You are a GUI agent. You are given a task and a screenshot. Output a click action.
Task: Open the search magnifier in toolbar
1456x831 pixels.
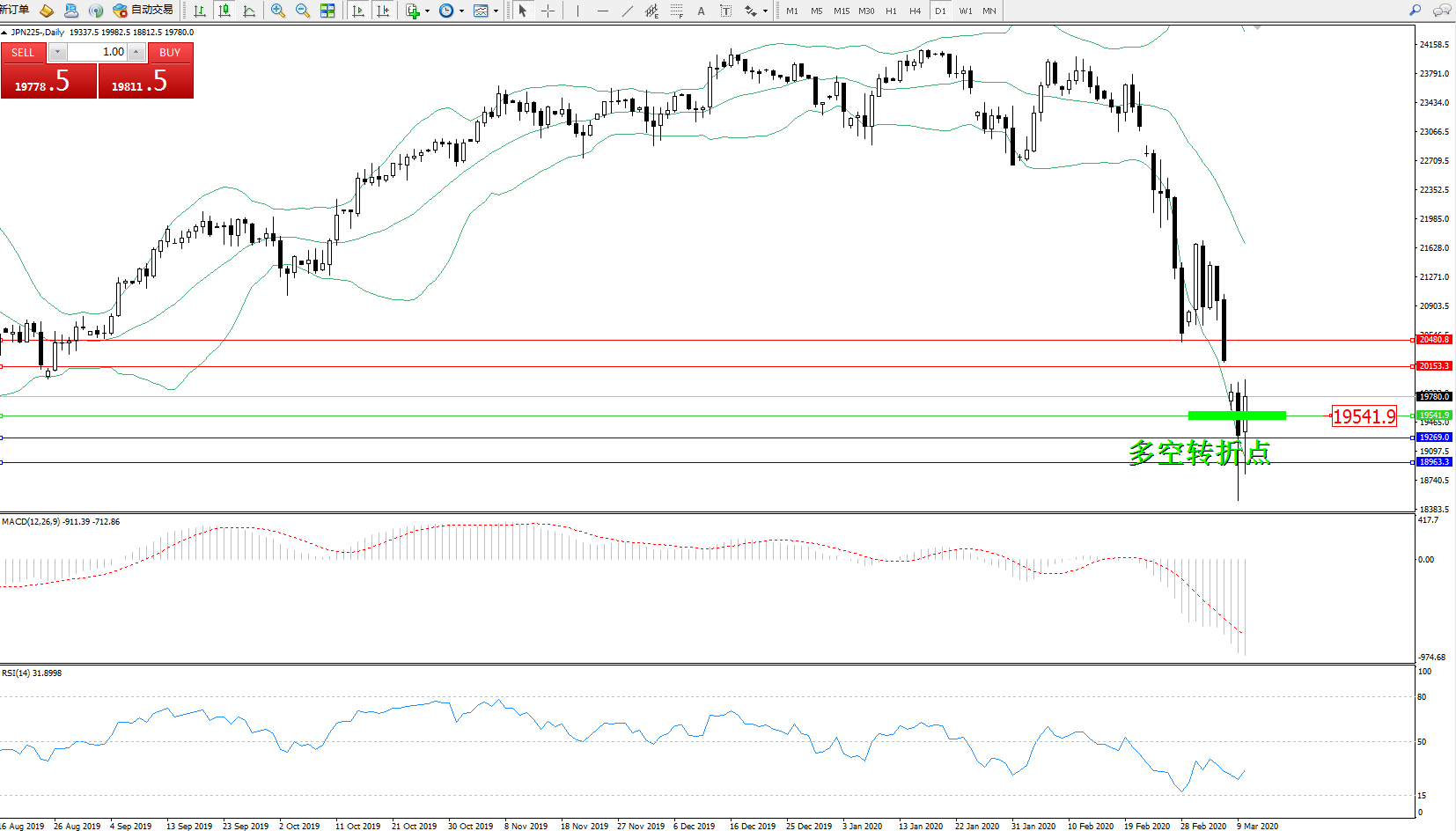coord(1415,11)
